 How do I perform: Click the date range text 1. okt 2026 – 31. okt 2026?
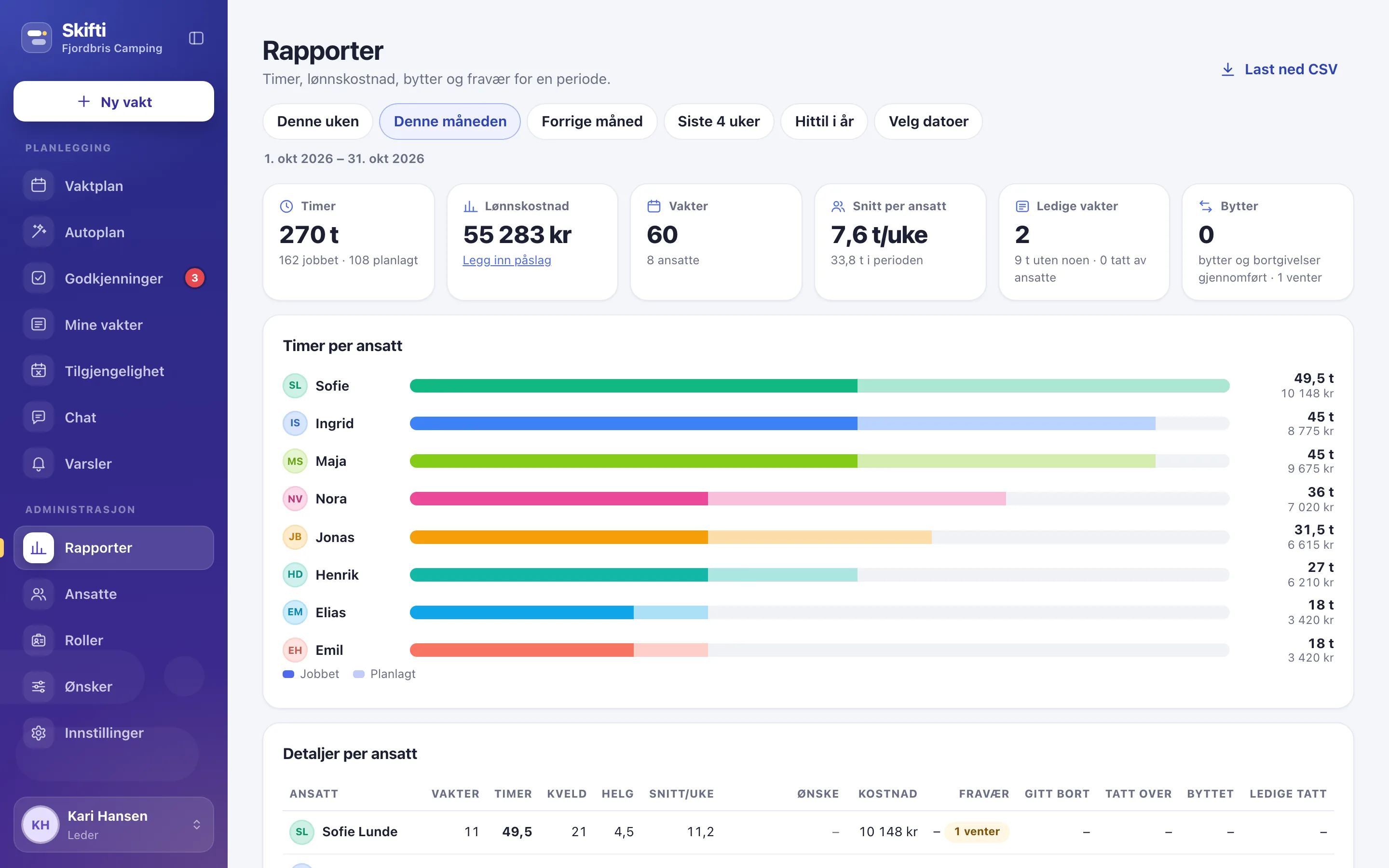[x=344, y=159]
